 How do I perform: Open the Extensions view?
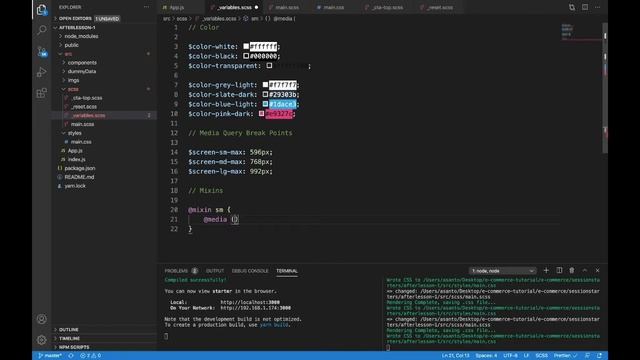point(42,93)
